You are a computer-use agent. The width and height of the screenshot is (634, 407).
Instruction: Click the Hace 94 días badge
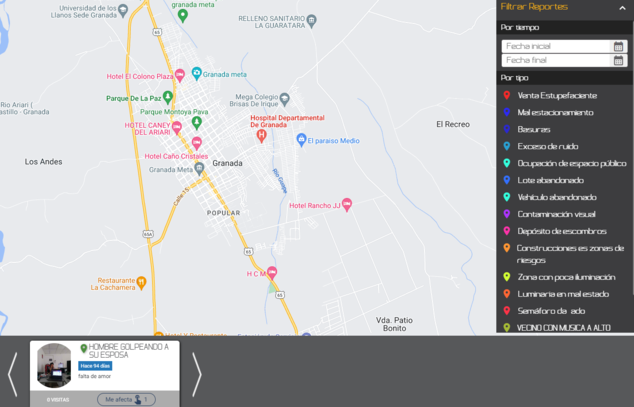pyautogui.click(x=95, y=366)
